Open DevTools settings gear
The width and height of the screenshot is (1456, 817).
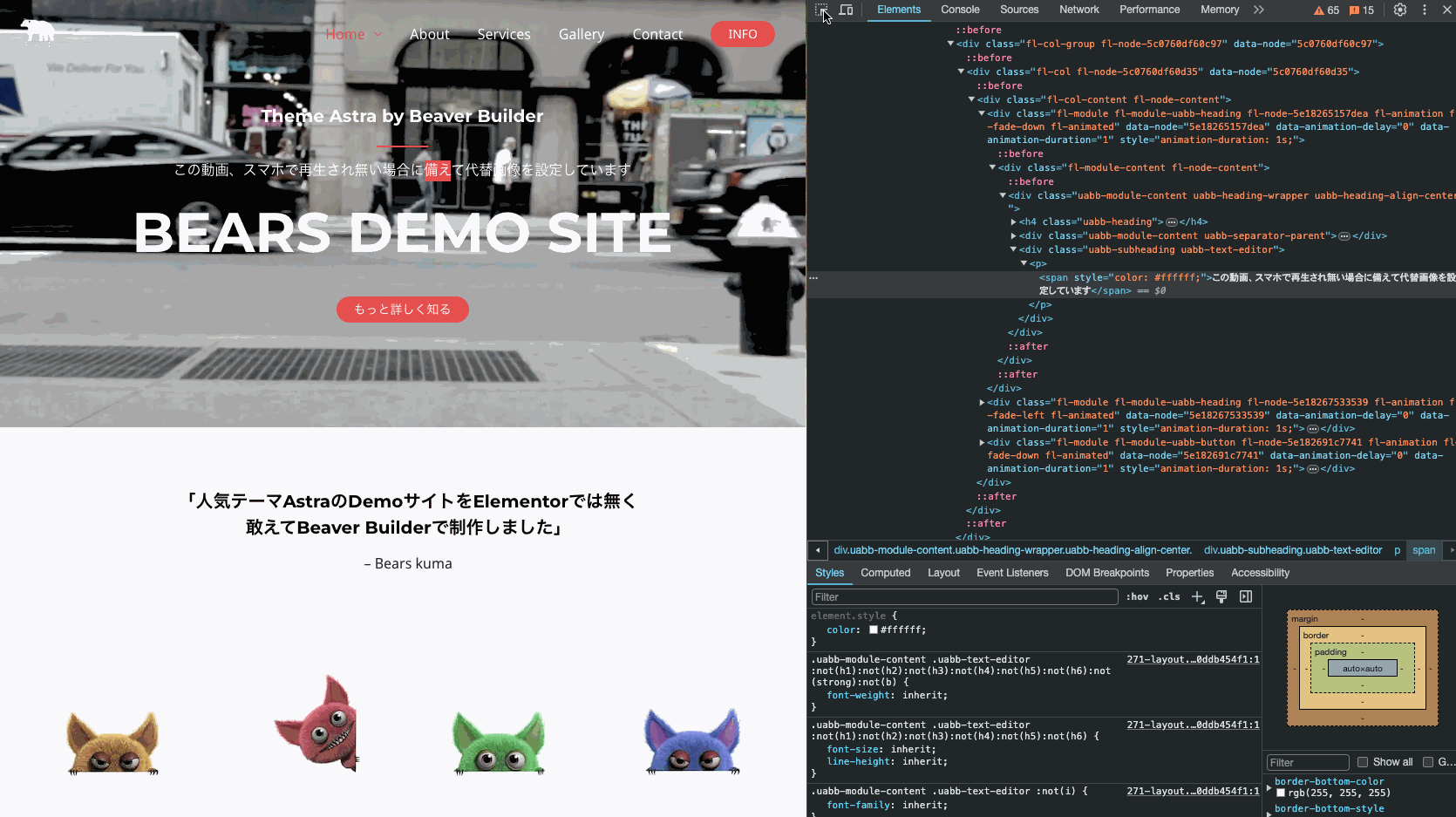pyautogui.click(x=1400, y=10)
